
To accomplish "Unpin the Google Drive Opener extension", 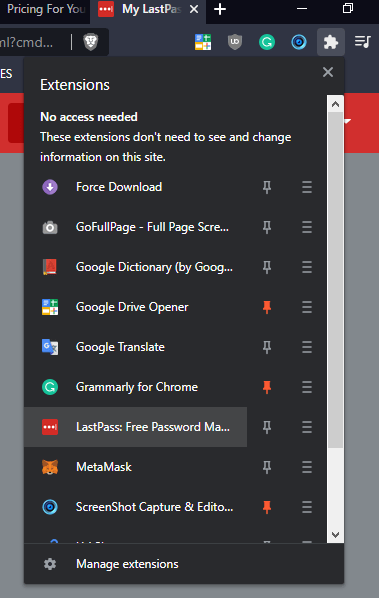I will pos(267,307).
